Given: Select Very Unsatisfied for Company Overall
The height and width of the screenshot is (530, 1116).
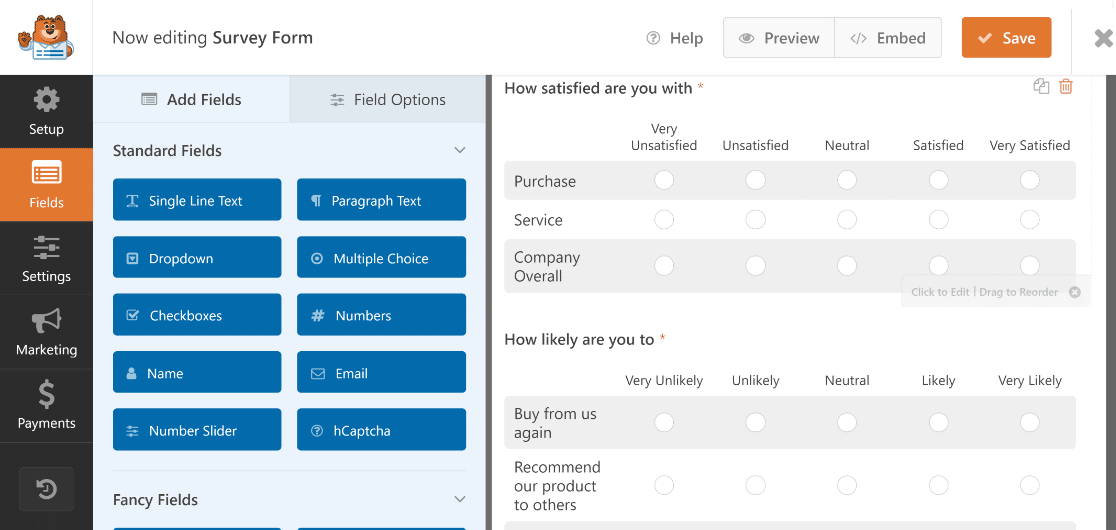Looking at the screenshot, I should (x=664, y=265).
